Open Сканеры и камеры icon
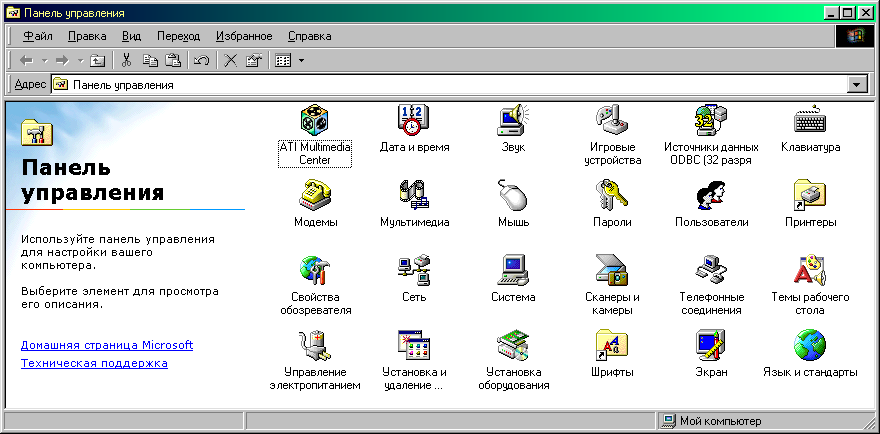880x434 pixels. (612, 270)
